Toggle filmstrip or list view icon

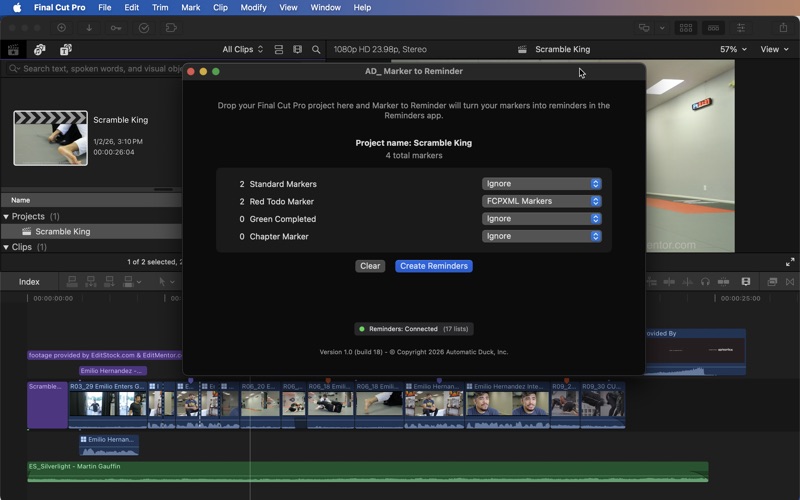point(297,49)
